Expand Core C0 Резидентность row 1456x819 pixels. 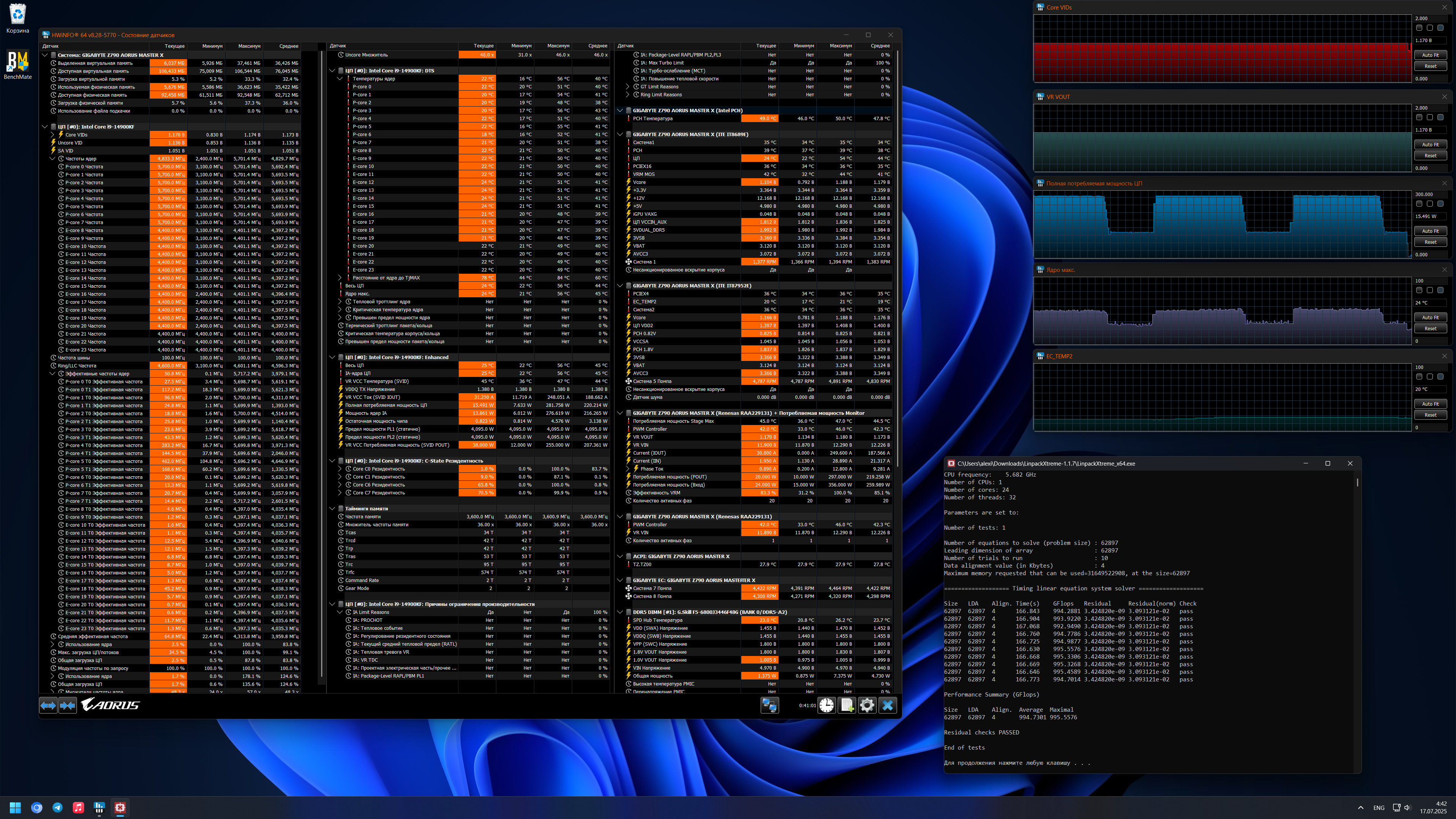[x=340, y=469]
